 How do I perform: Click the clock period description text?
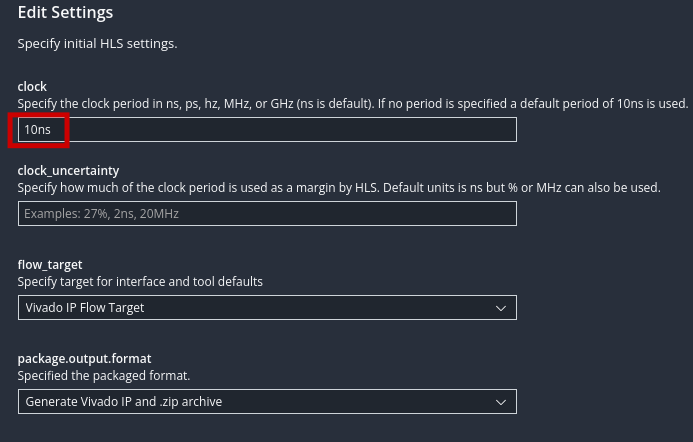pyautogui.click(x=352, y=103)
